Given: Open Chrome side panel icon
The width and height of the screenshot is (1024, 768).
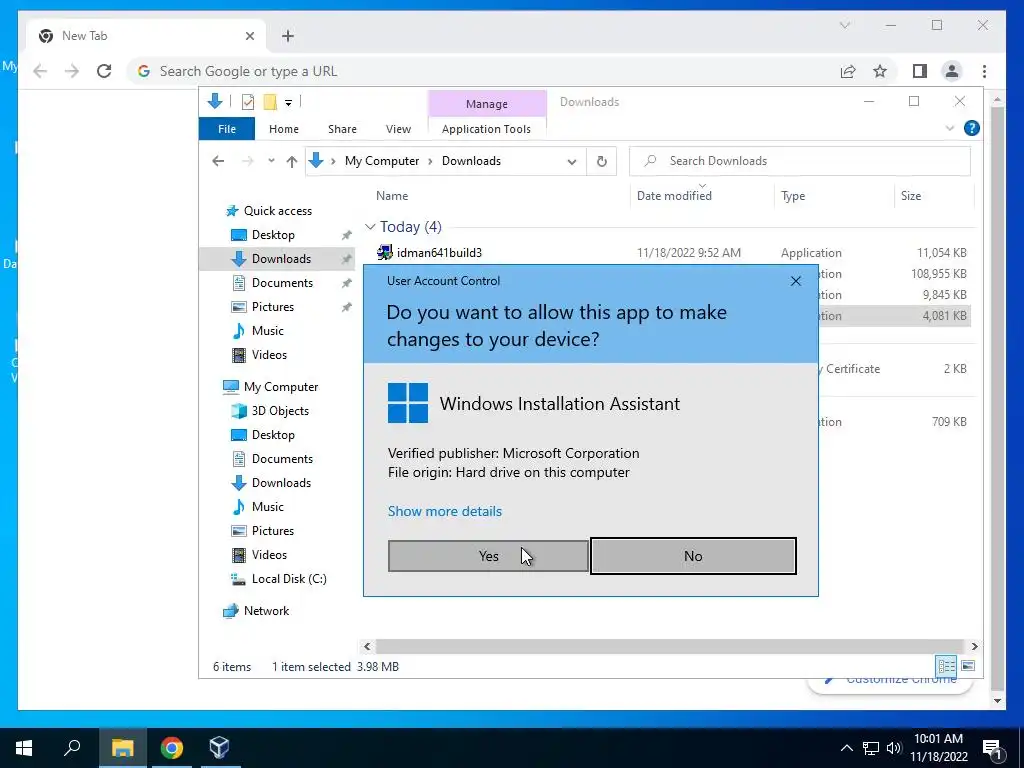Looking at the screenshot, I should [920, 71].
